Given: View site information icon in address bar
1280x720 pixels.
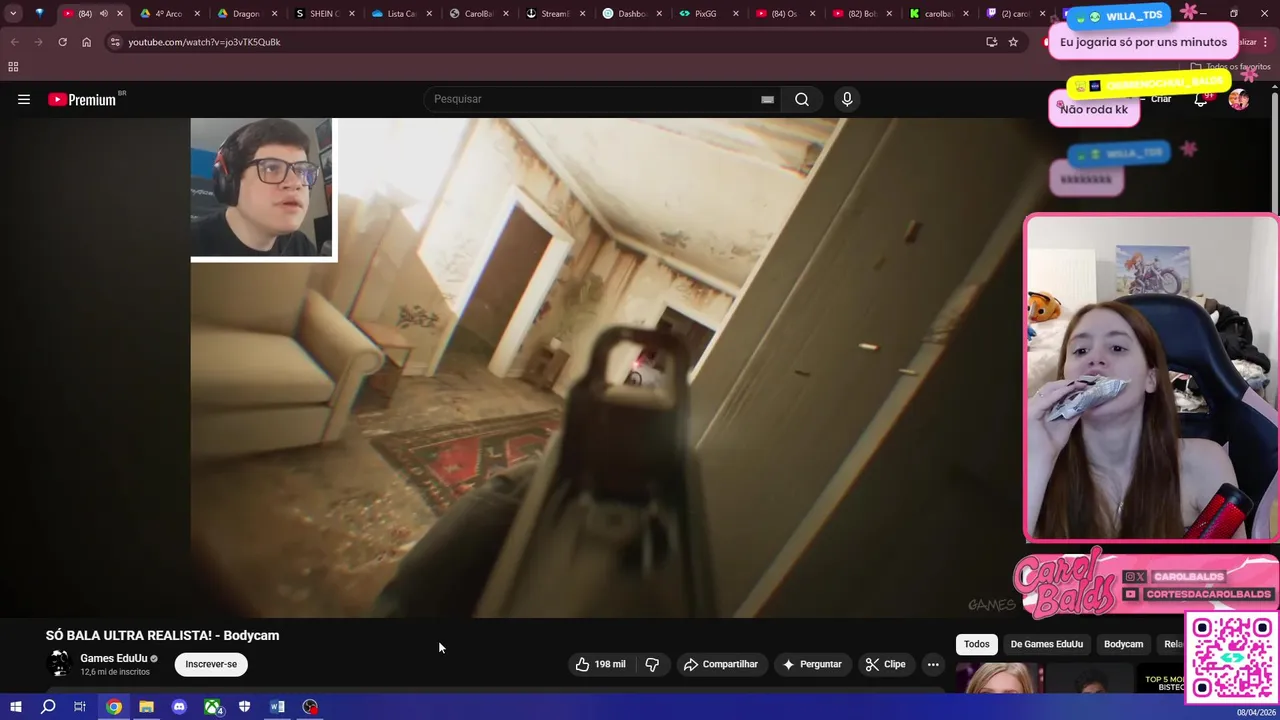Looking at the screenshot, I should click(115, 42).
